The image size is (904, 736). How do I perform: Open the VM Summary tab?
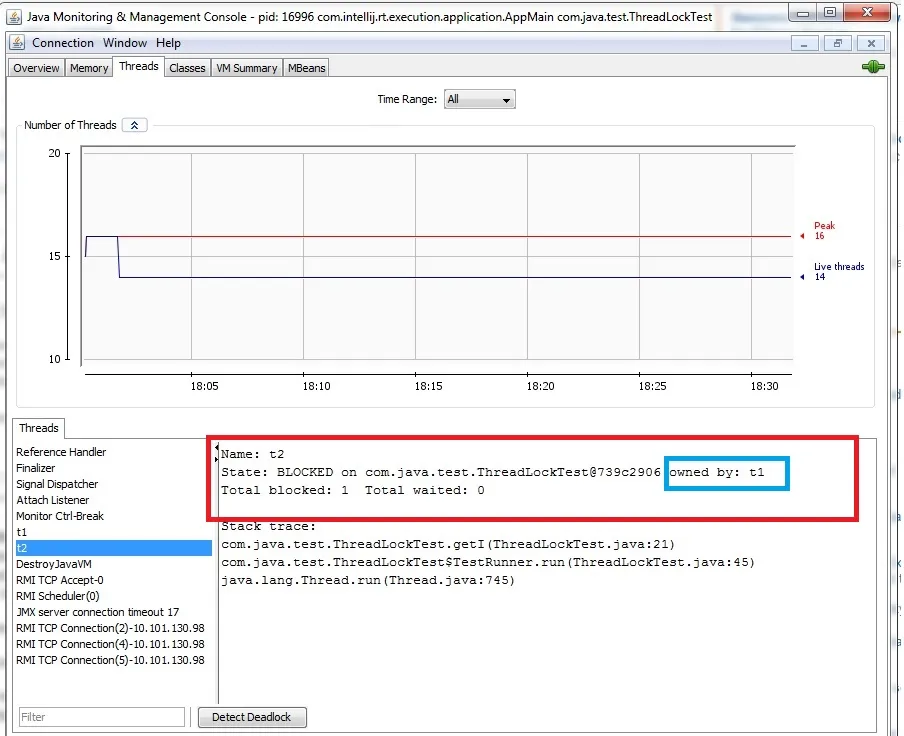coord(246,68)
